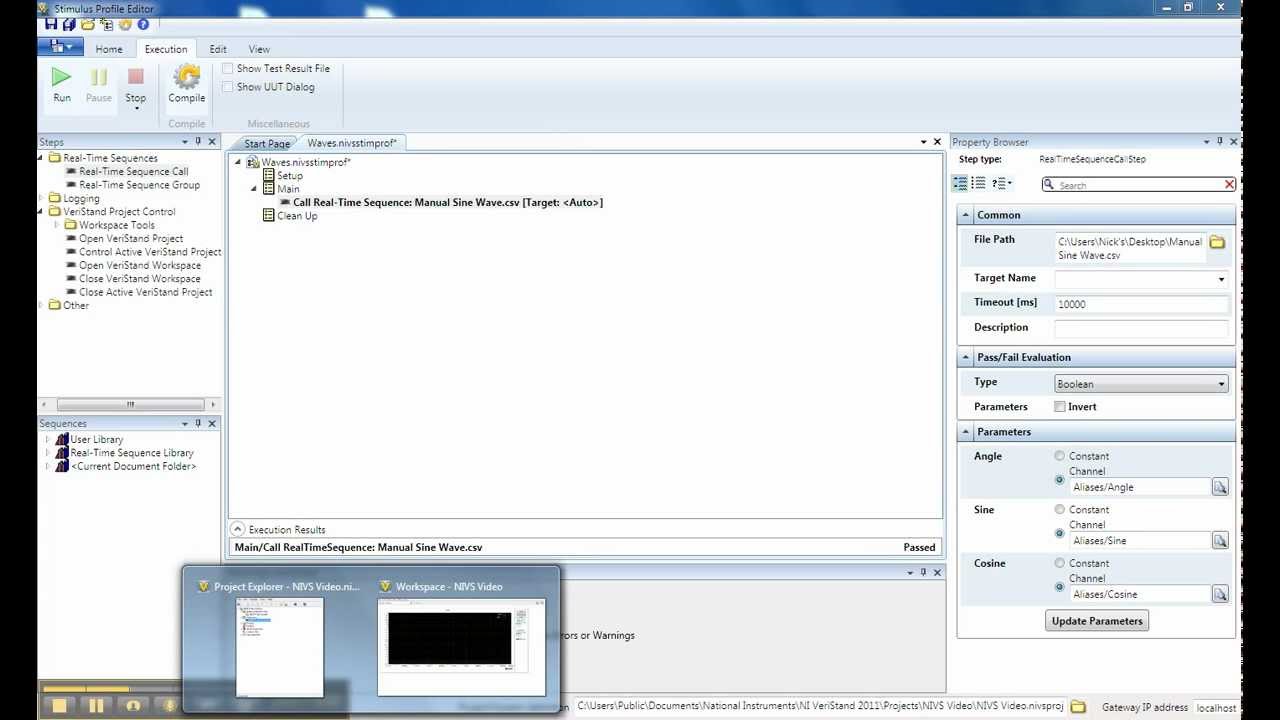1280x720 pixels.
Task: Browse channels for Angle parameter
Action: coord(1220,487)
